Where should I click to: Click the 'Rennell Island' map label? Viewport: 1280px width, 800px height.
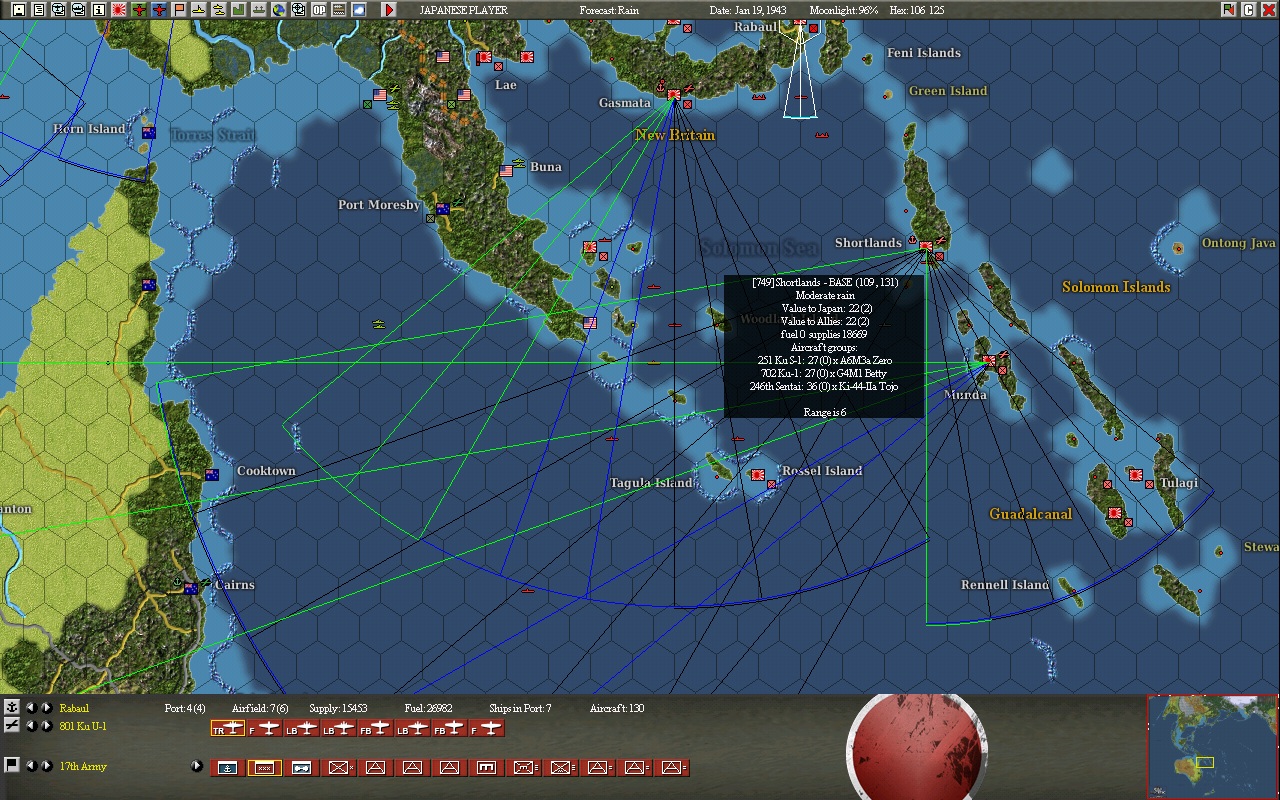(1005, 585)
